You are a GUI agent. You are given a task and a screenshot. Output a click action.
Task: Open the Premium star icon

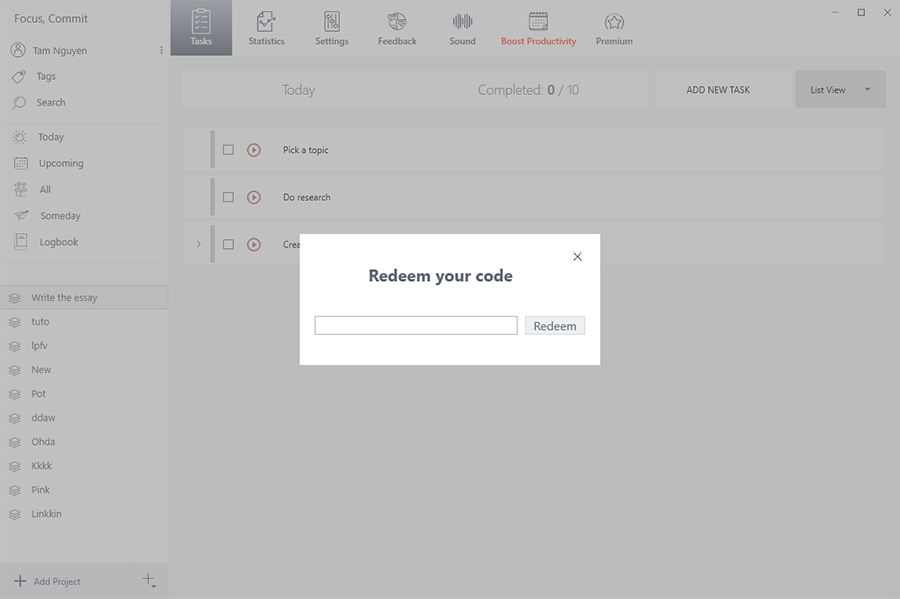[614, 22]
